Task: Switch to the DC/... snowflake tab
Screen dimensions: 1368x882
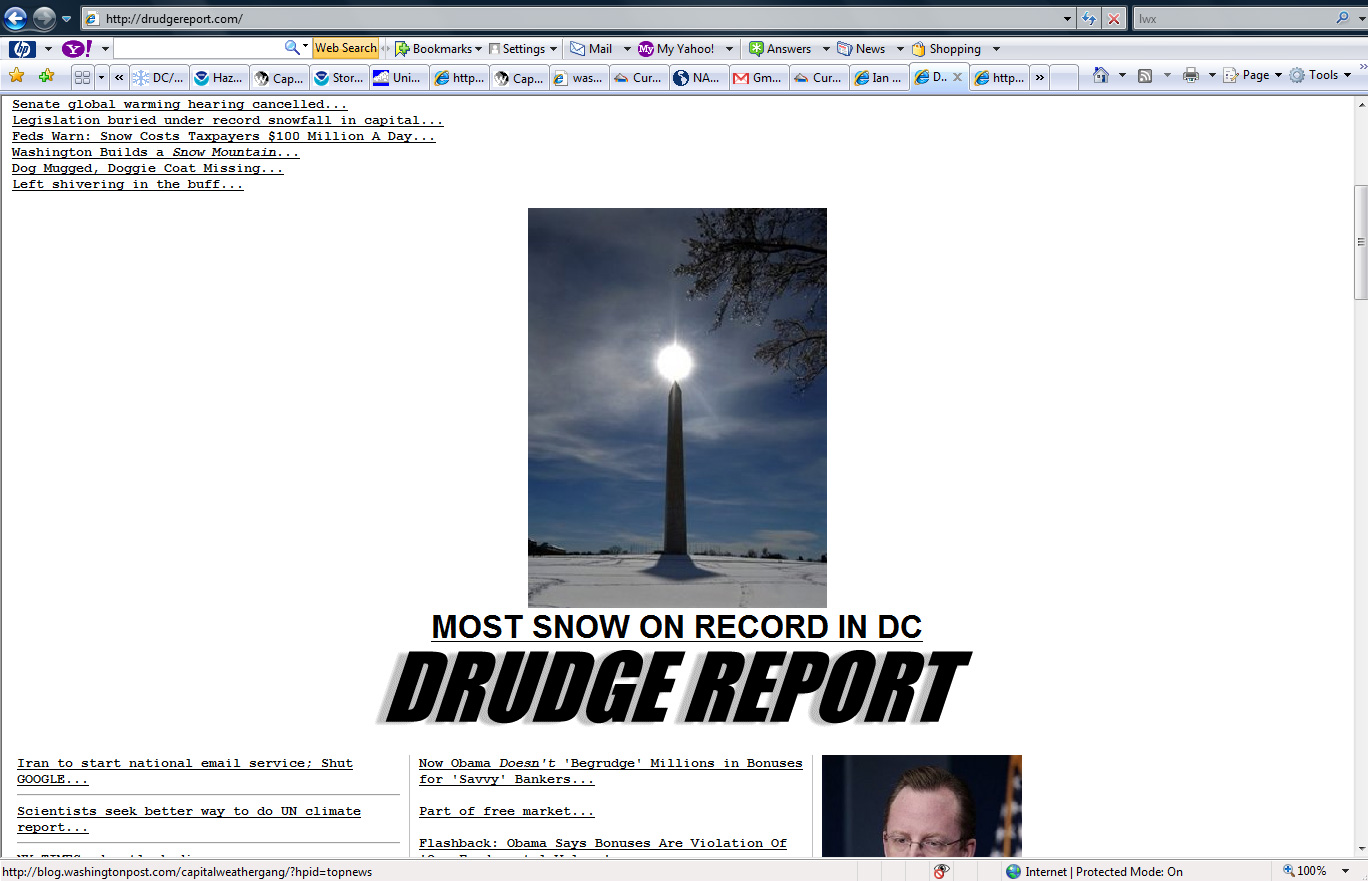Action: pyautogui.click(x=158, y=77)
